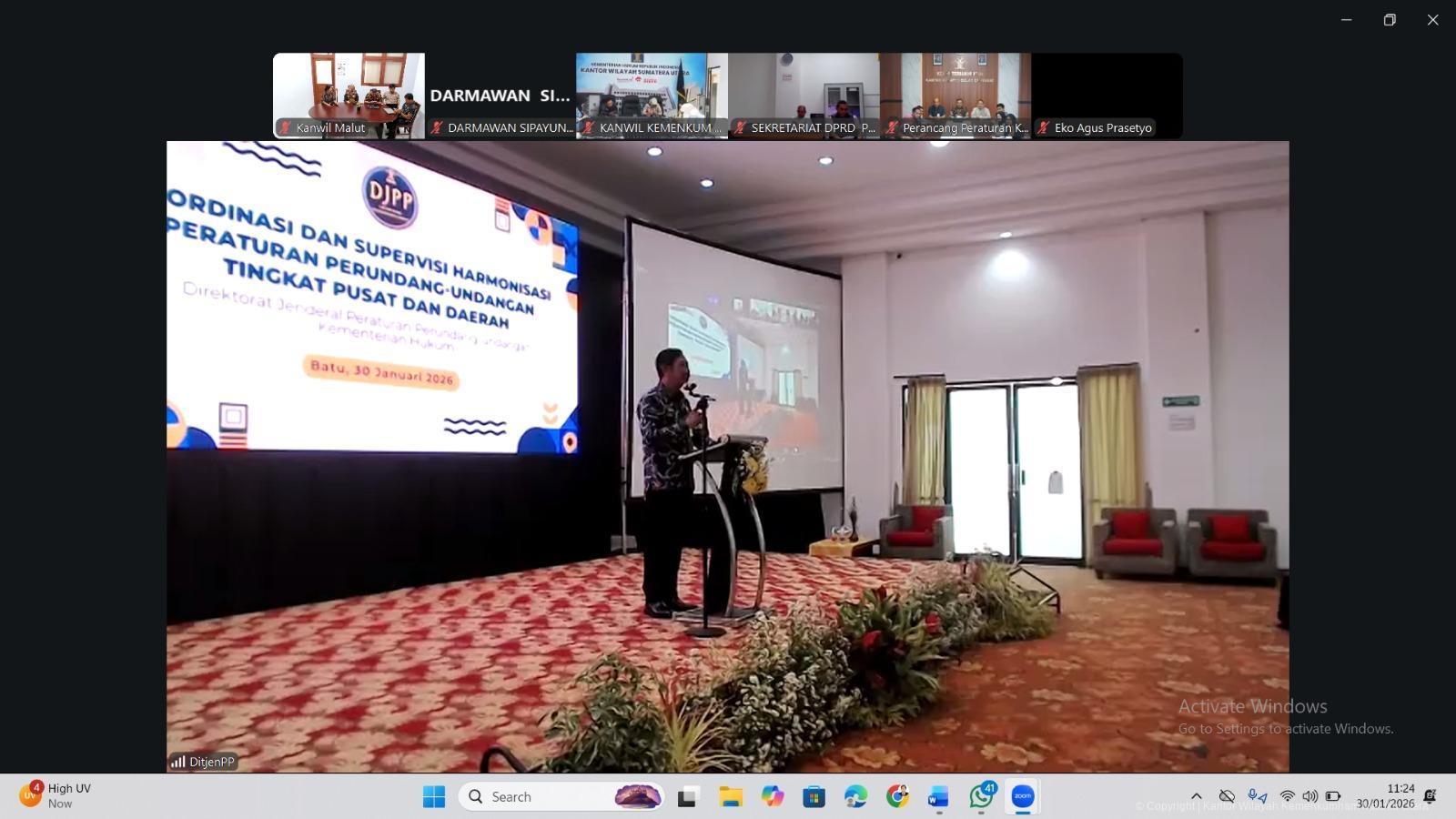Click the Windows Start button
This screenshot has height=819, width=1456.
point(434,796)
